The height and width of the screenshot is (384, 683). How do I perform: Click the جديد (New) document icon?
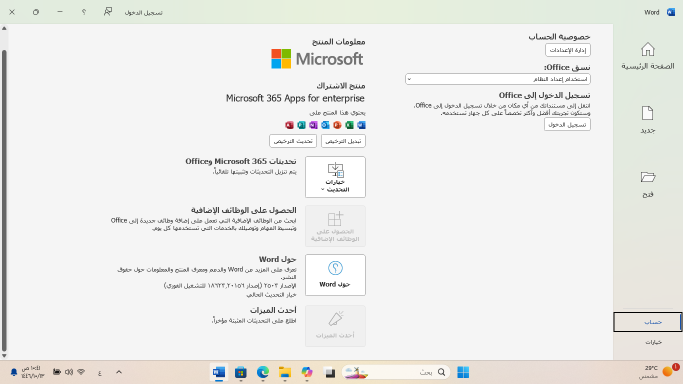[x=647, y=113]
